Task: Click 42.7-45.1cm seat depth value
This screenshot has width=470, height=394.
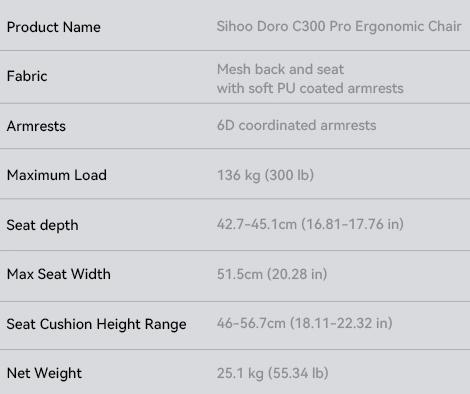Action: 310,224
